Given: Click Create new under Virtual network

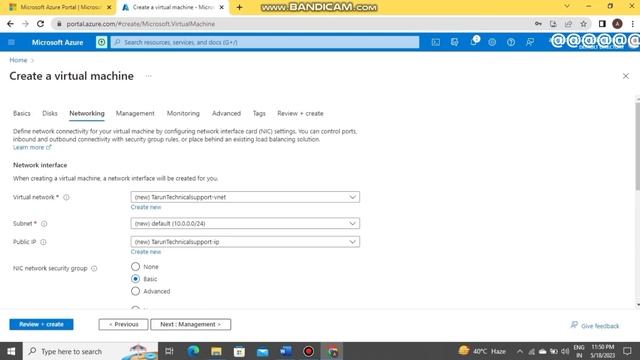Looking at the screenshot, I should [146, 207].
